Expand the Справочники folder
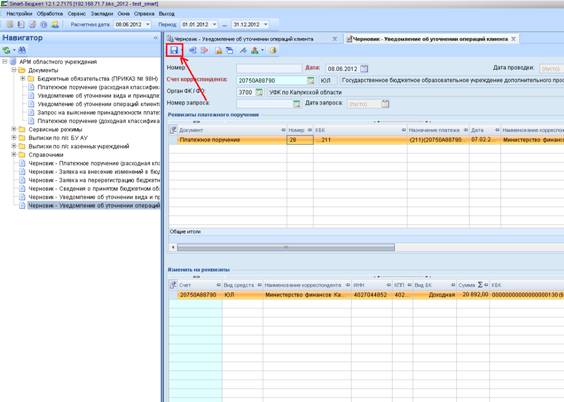This screenshot has width=564, height=402. click(x=14, y=155)
